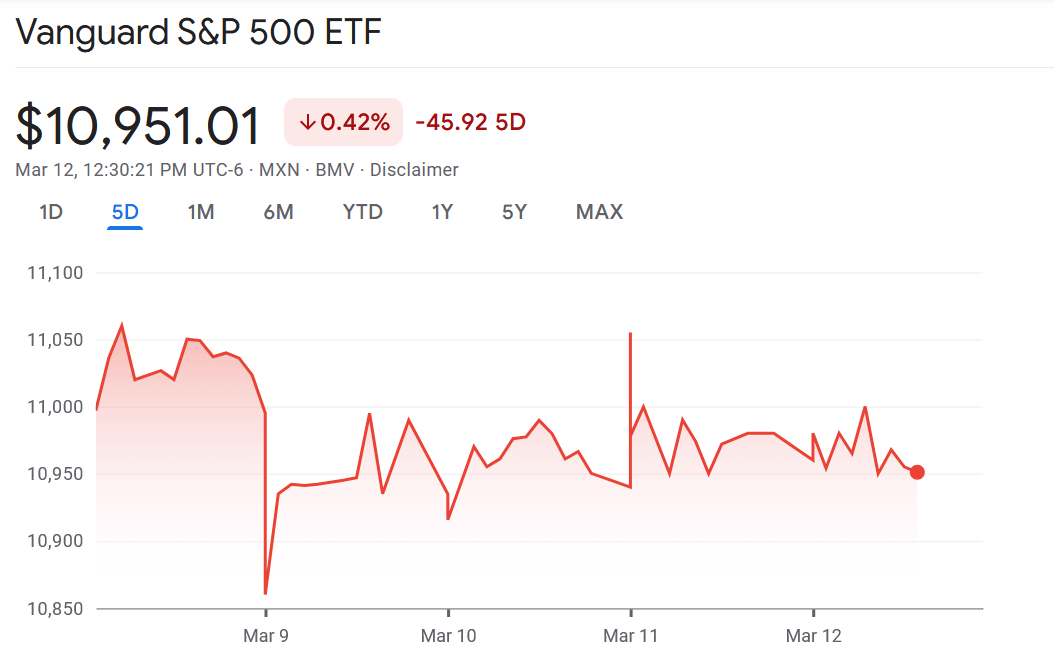
Task: Select the MAX time range
Action: pos(599,212)
